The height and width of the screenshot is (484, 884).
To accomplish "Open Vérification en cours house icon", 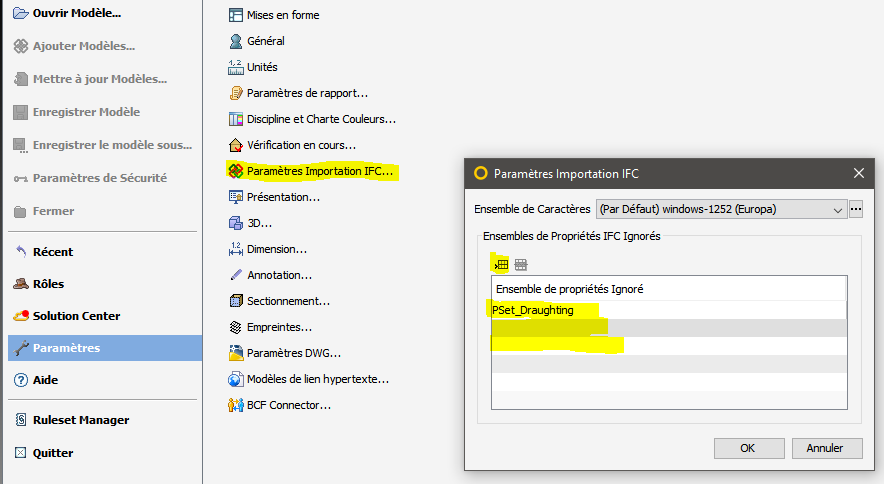I will [x=236, y=145].
